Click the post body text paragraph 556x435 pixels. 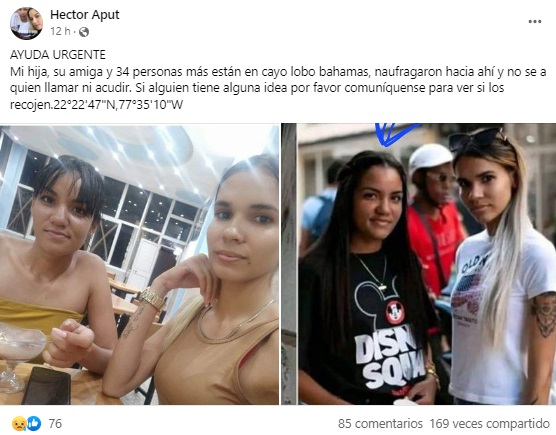point(278,88)
